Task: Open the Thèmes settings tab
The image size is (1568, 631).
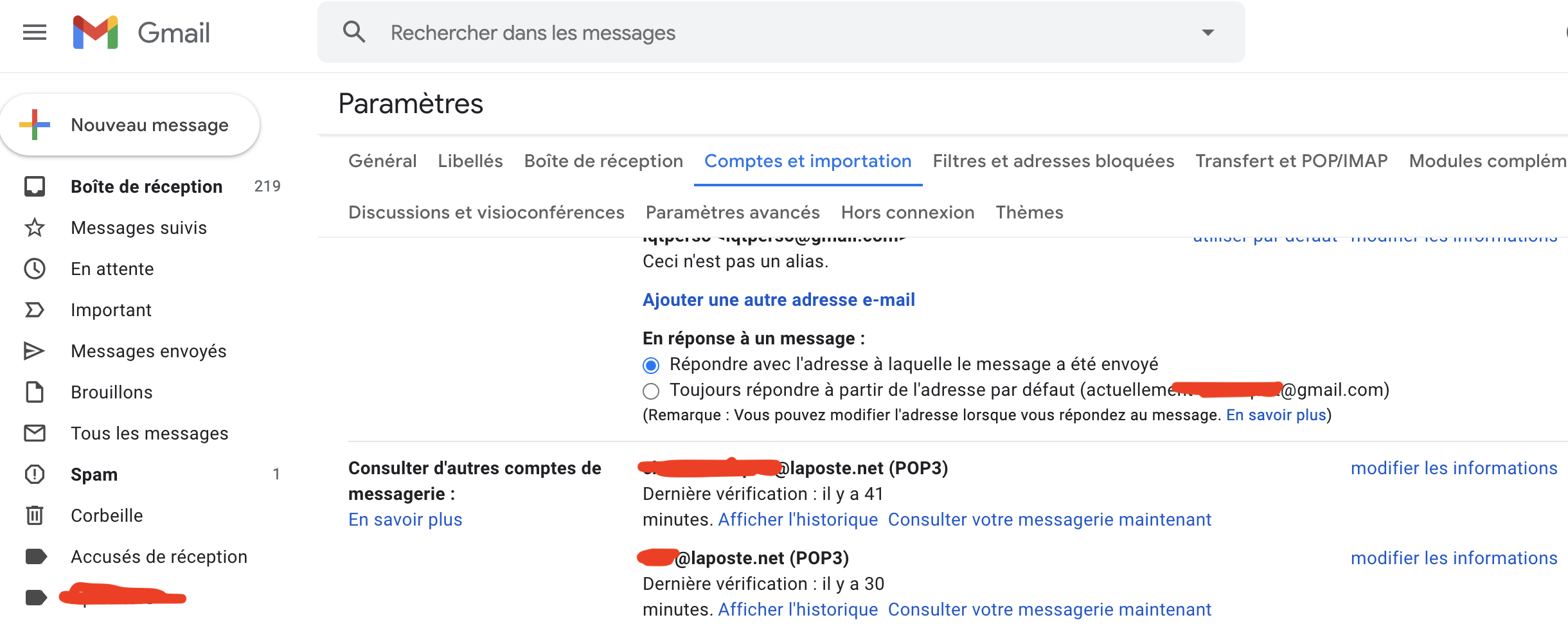Action: (x=1029, y=212)
